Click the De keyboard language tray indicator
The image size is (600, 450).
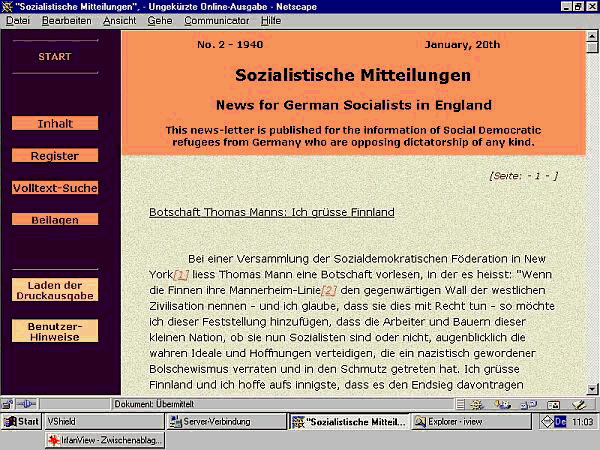[x=560, y=422]
